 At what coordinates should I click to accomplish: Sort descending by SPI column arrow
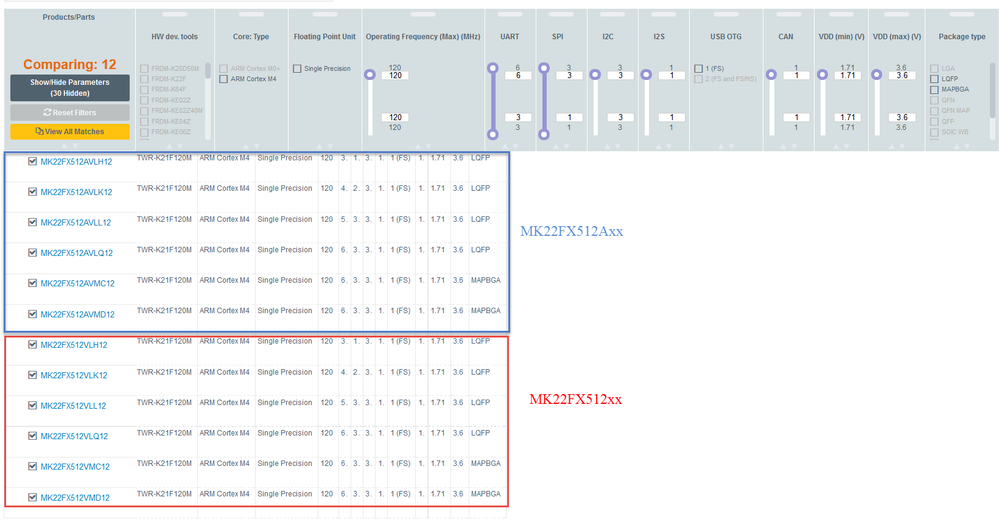(x=566, y=146)
